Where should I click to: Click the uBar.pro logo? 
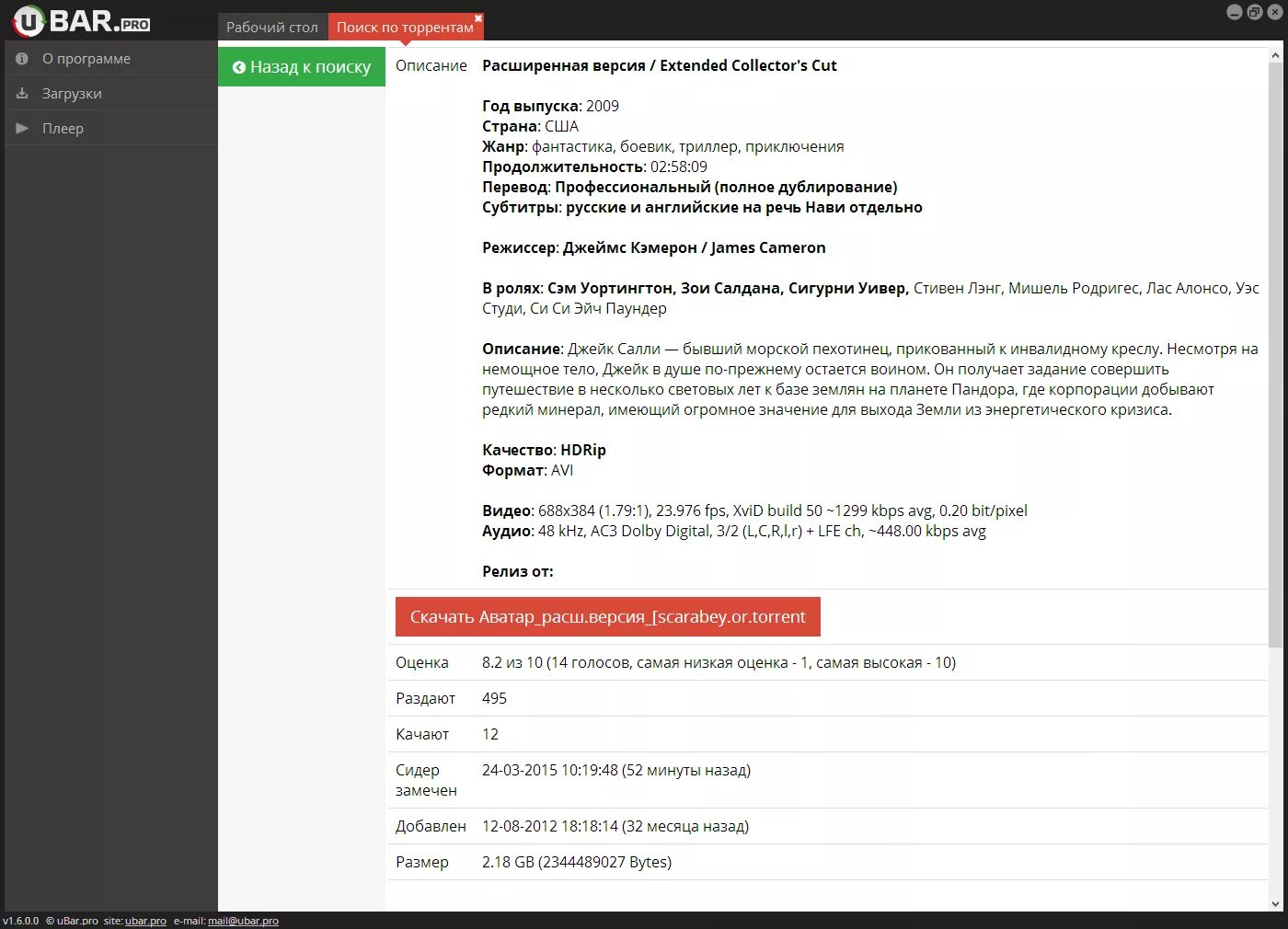pyautogui.click(x=81, y=20)
